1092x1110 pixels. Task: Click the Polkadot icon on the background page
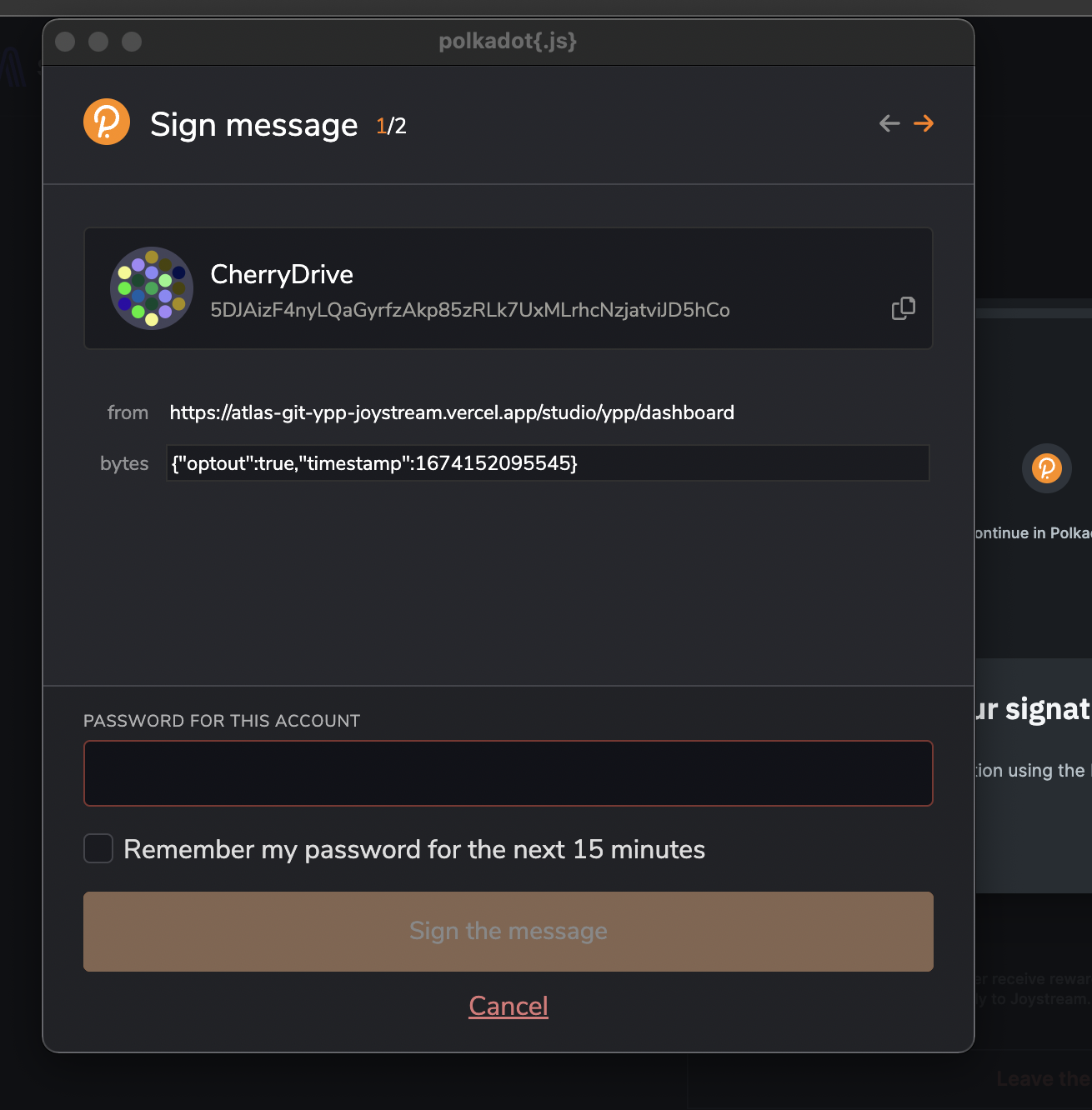point(1046,468)
